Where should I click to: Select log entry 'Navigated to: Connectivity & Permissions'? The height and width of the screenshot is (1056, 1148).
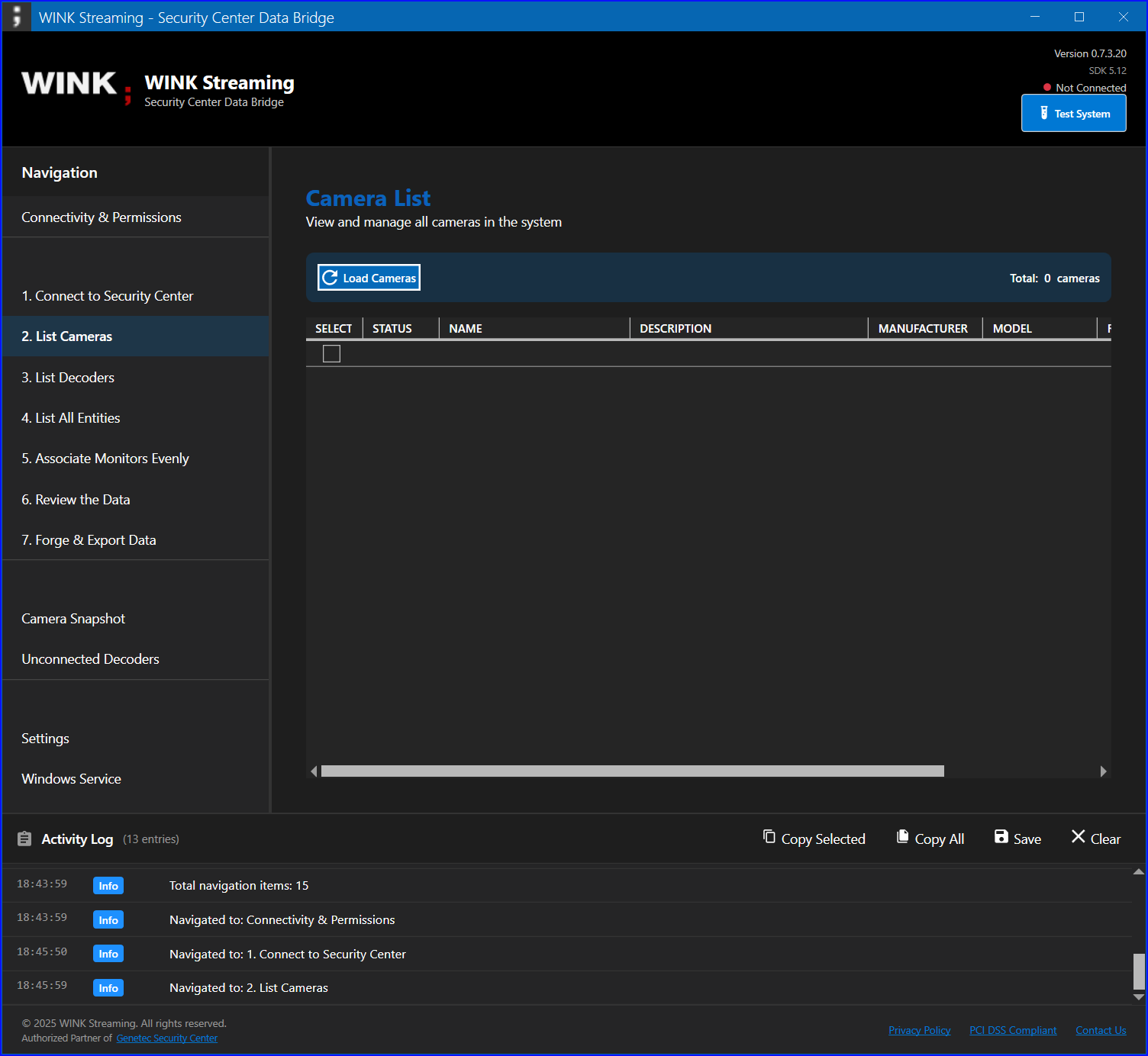[566, 920]
